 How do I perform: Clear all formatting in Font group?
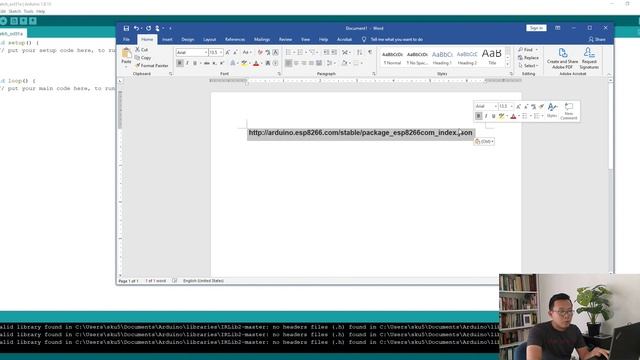pyautogui.click(x=260, y=52)
